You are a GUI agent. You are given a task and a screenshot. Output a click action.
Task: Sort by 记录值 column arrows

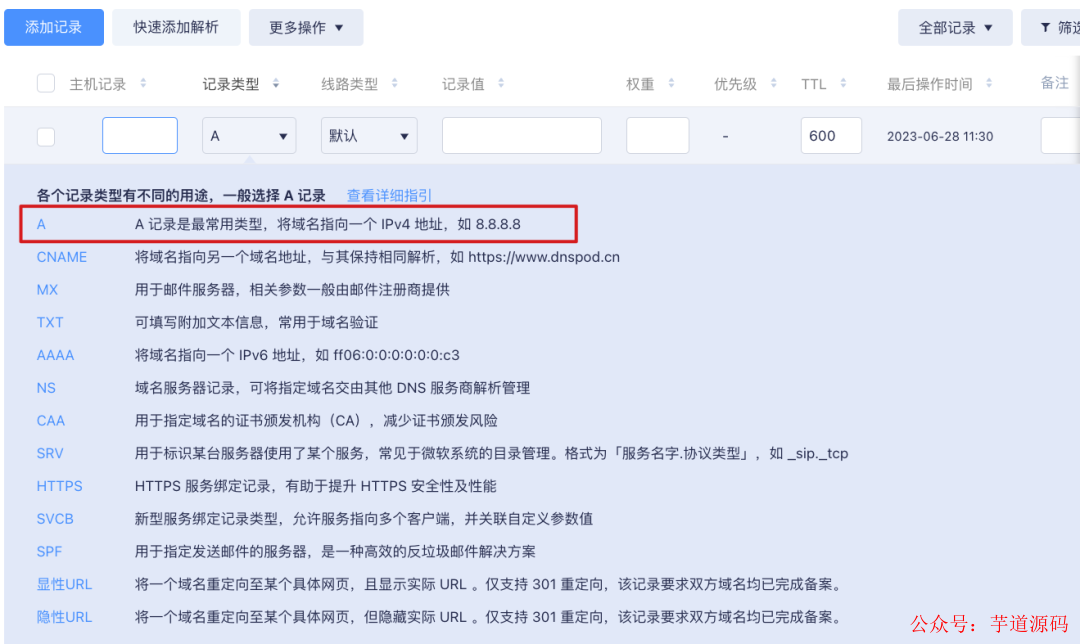[501, 84]
